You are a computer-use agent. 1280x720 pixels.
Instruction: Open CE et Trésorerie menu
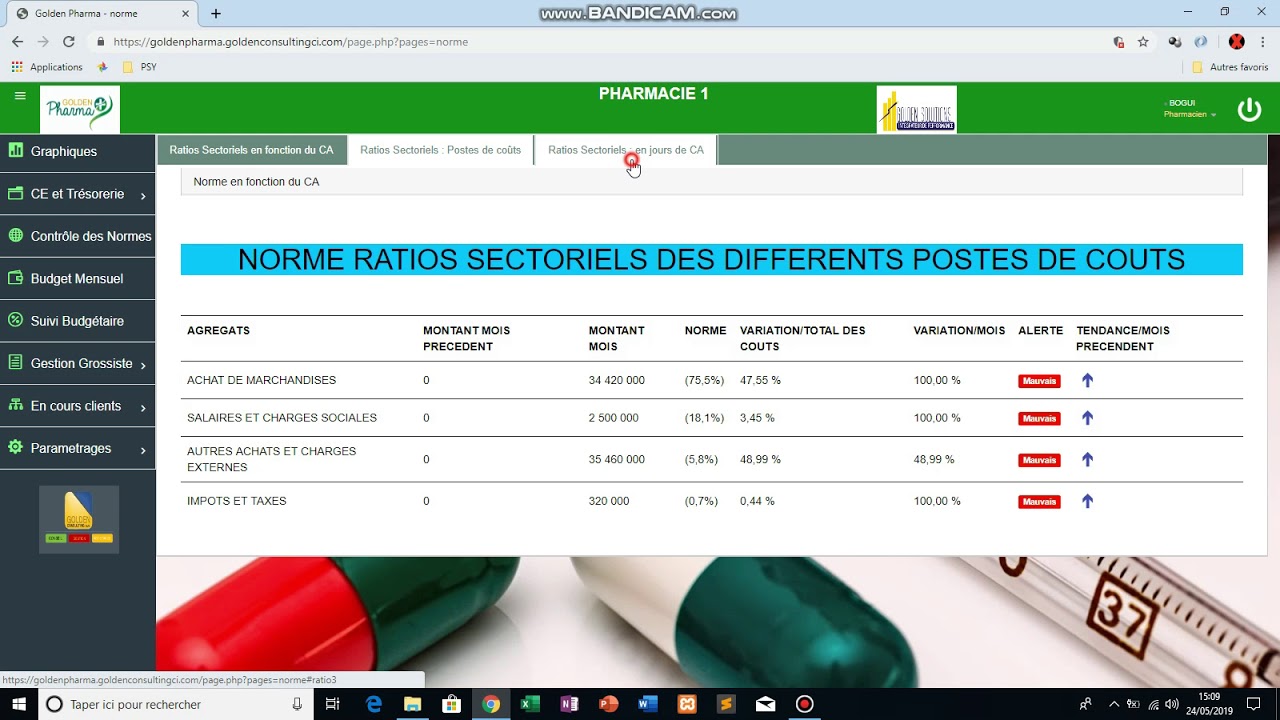(x=78, y=194)
